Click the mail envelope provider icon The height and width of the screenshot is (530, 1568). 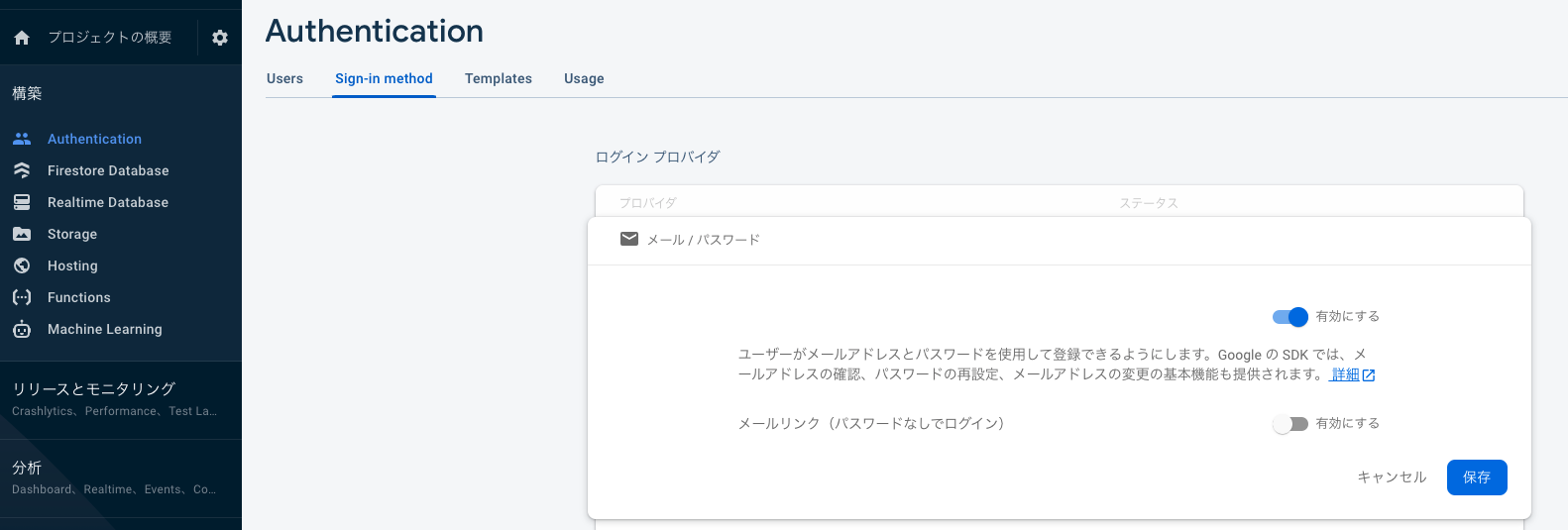point(629,239)
